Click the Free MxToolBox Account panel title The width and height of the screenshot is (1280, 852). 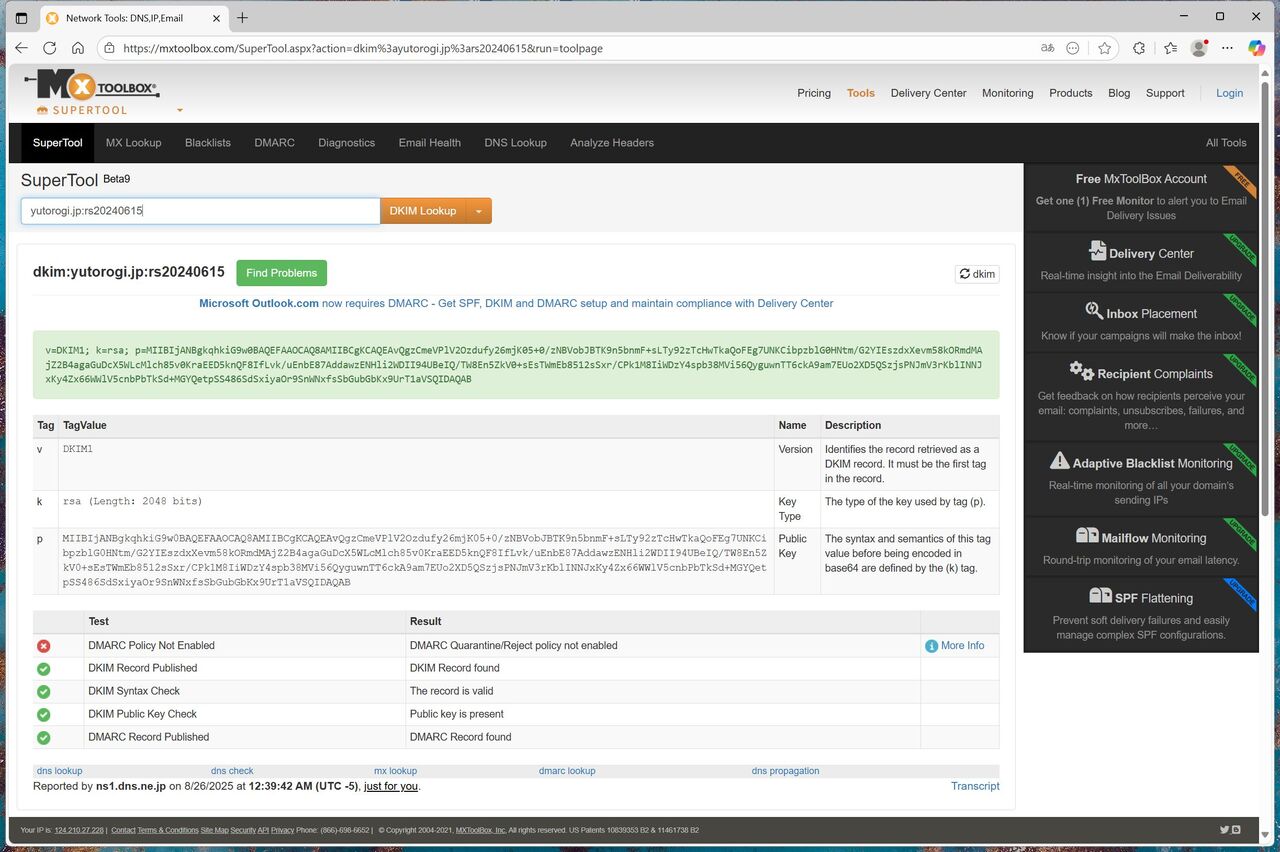pyautogui.click(x=1141, y=179)
